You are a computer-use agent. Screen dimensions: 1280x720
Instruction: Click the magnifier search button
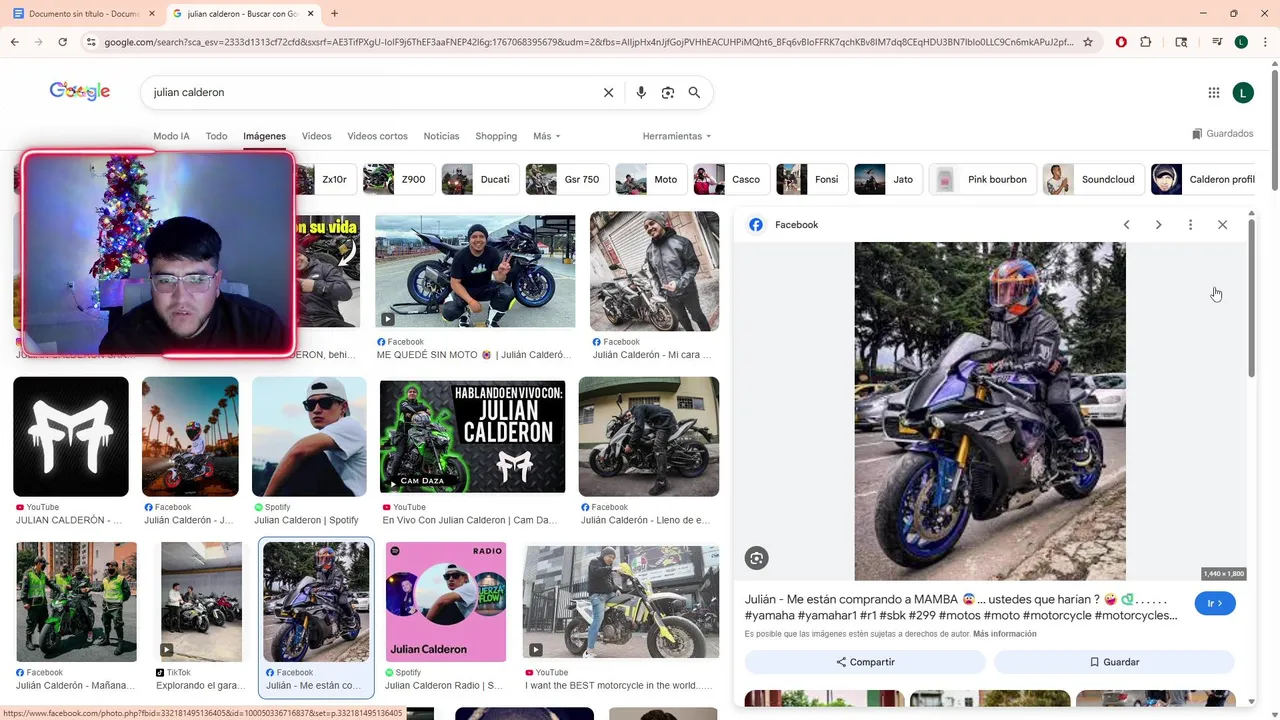point(694,92)
